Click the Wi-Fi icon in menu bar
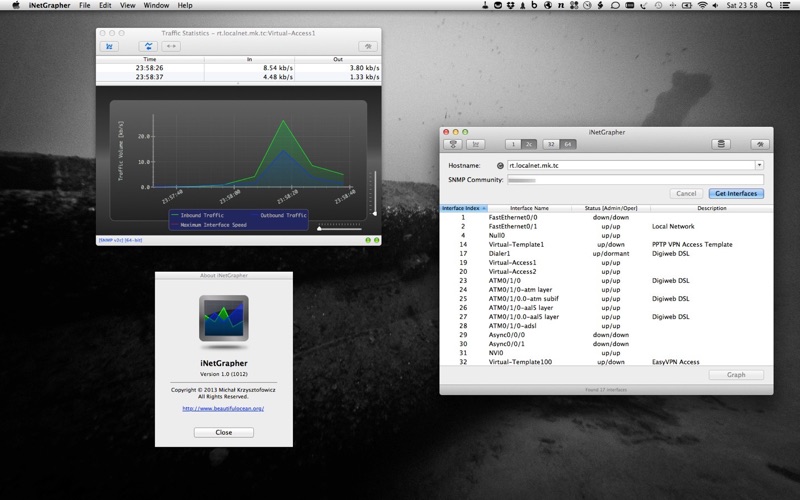The image size is (800, 500). [702, 5]
